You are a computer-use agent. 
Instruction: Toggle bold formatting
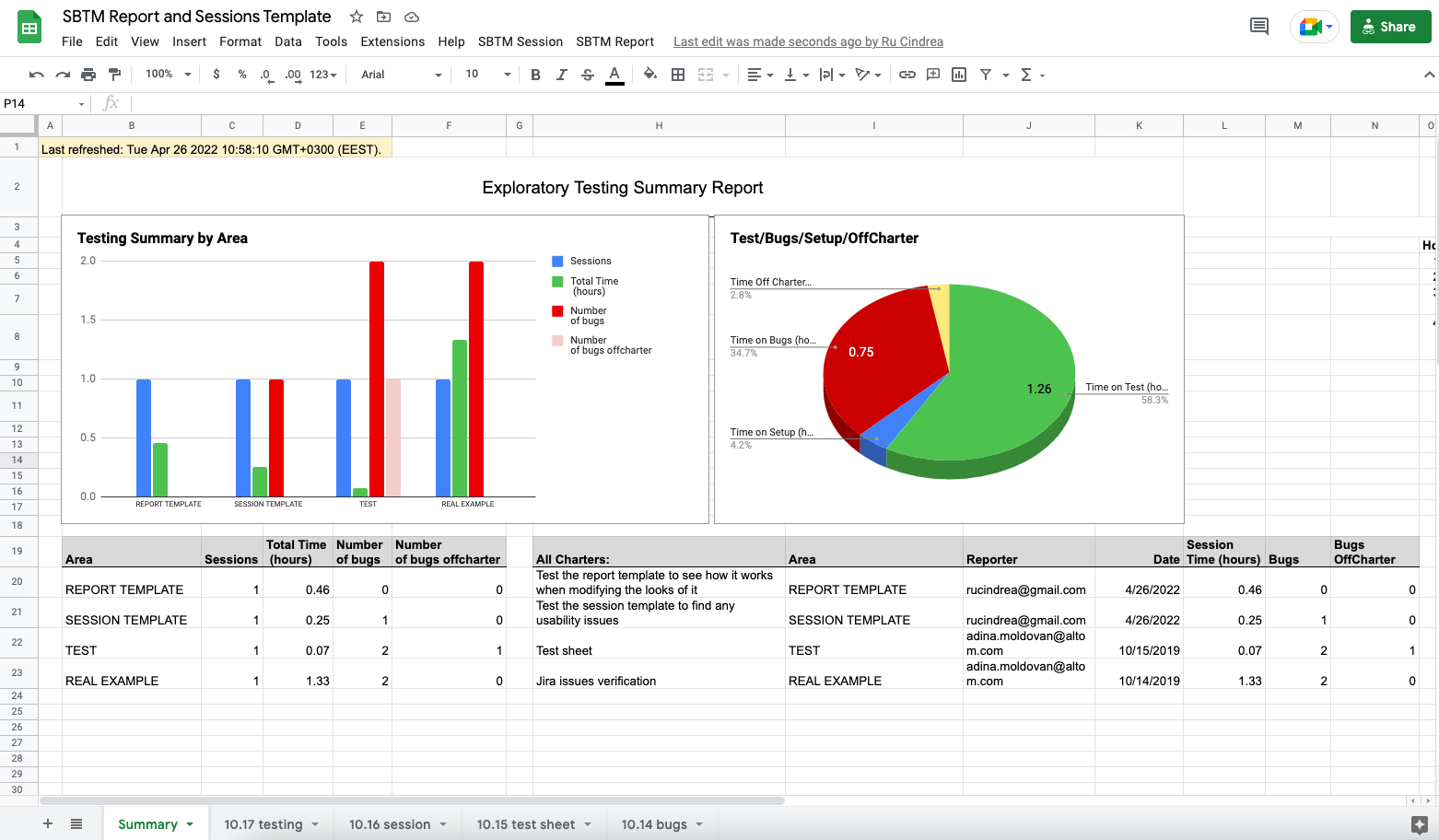tap(535, 75)
